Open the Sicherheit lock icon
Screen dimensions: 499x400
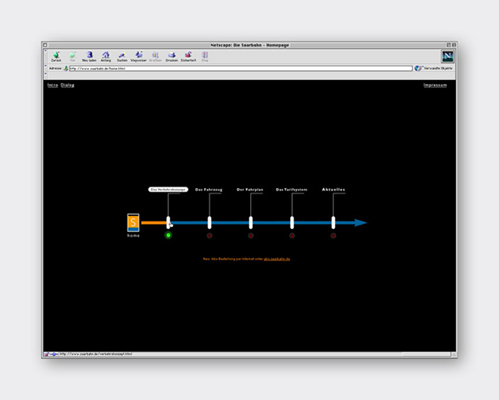pyautogui.click(x=188, y=56)
